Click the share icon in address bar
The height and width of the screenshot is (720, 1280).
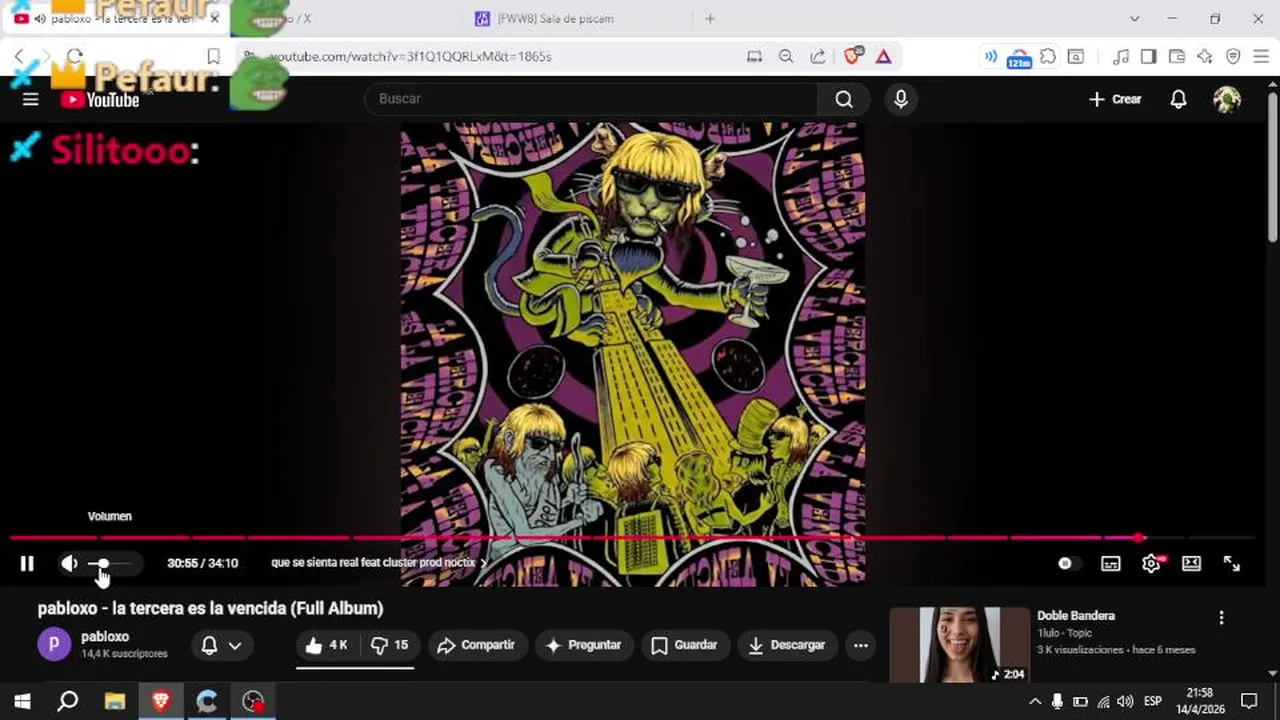point(818,57)
